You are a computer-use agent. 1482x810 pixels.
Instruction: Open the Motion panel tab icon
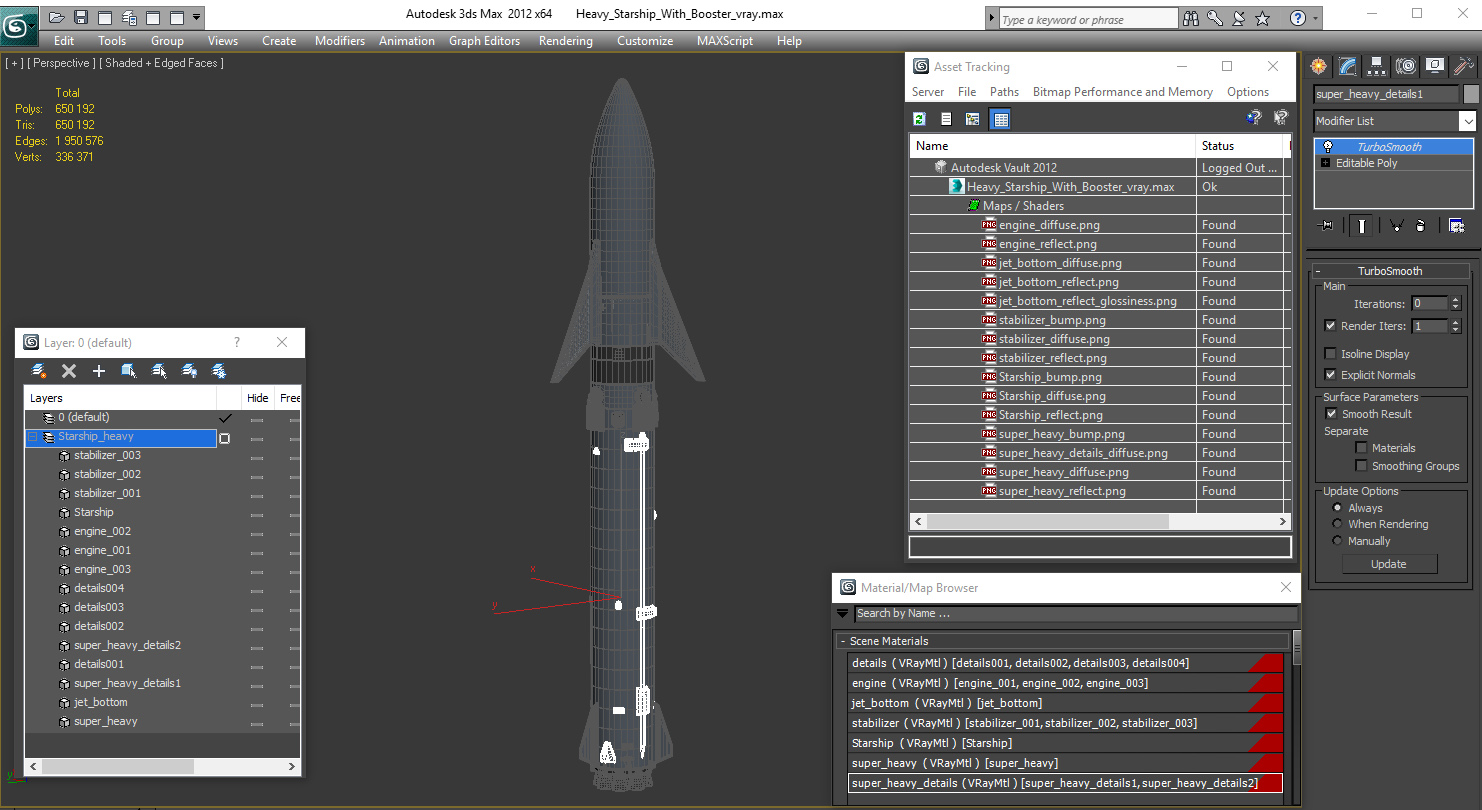pyautogui.click(x=1406, y=66)
